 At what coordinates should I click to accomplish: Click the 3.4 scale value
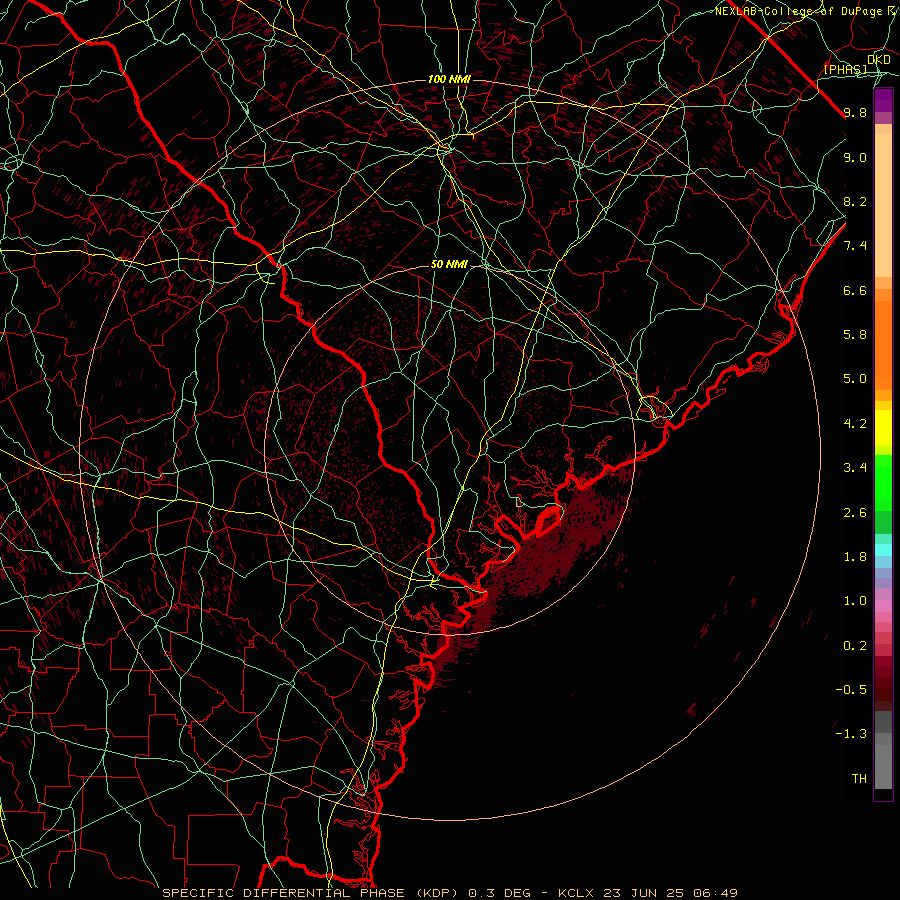(855, 468)
